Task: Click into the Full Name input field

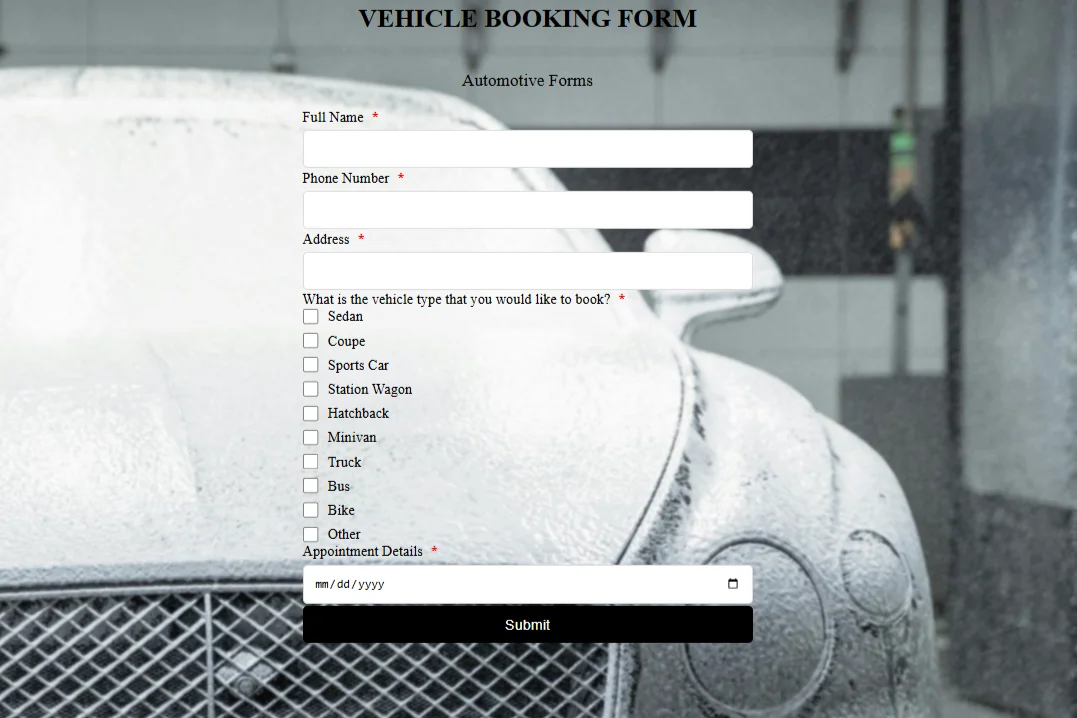Action: click(x=527, y=148)
